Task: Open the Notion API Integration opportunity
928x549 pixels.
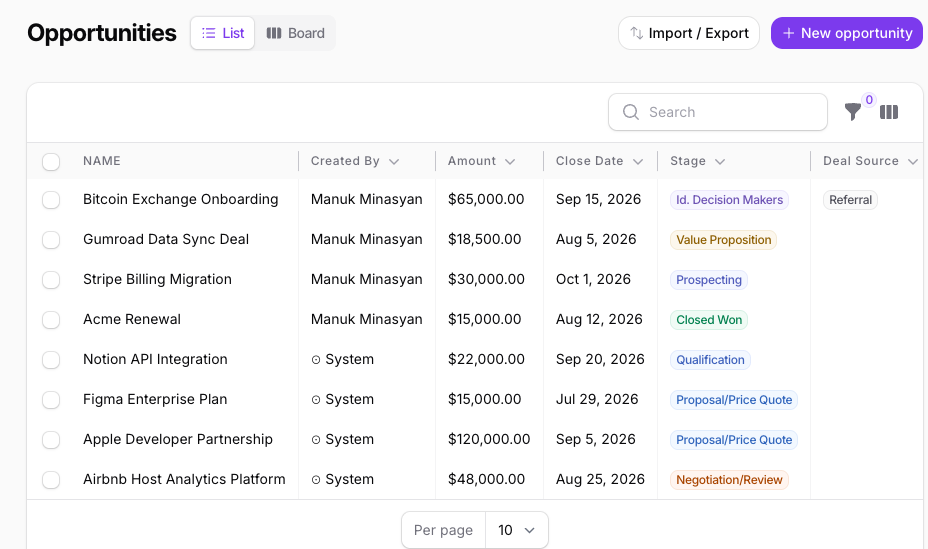Action: (155, 359)
